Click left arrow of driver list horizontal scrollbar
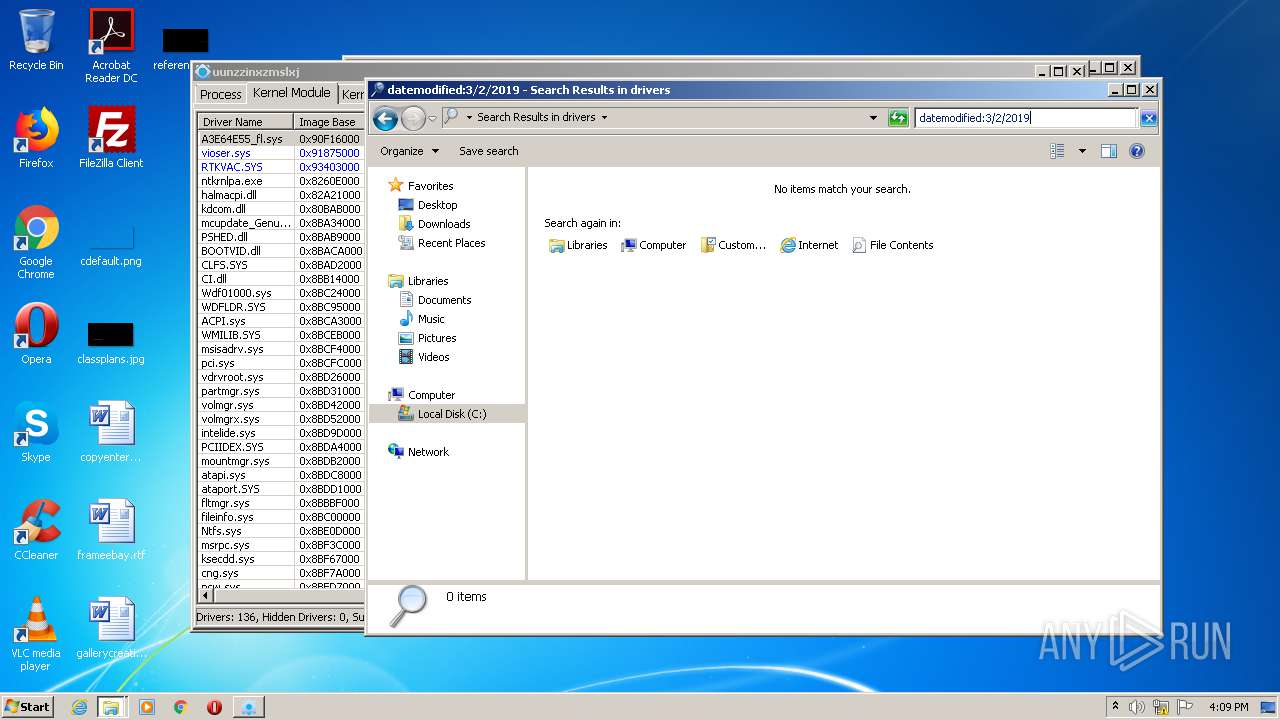 point(205,595)
